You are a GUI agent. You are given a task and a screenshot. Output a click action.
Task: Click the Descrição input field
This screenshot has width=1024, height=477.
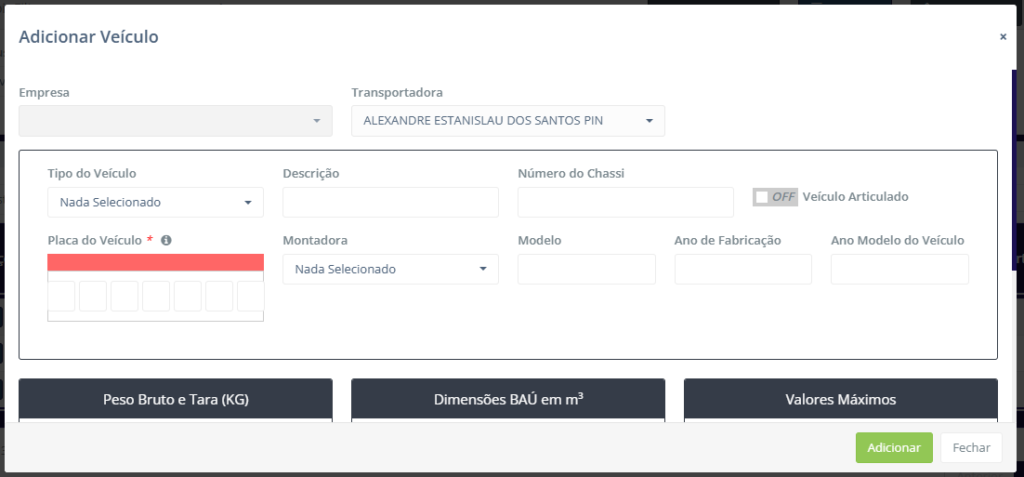coord(391,203)
